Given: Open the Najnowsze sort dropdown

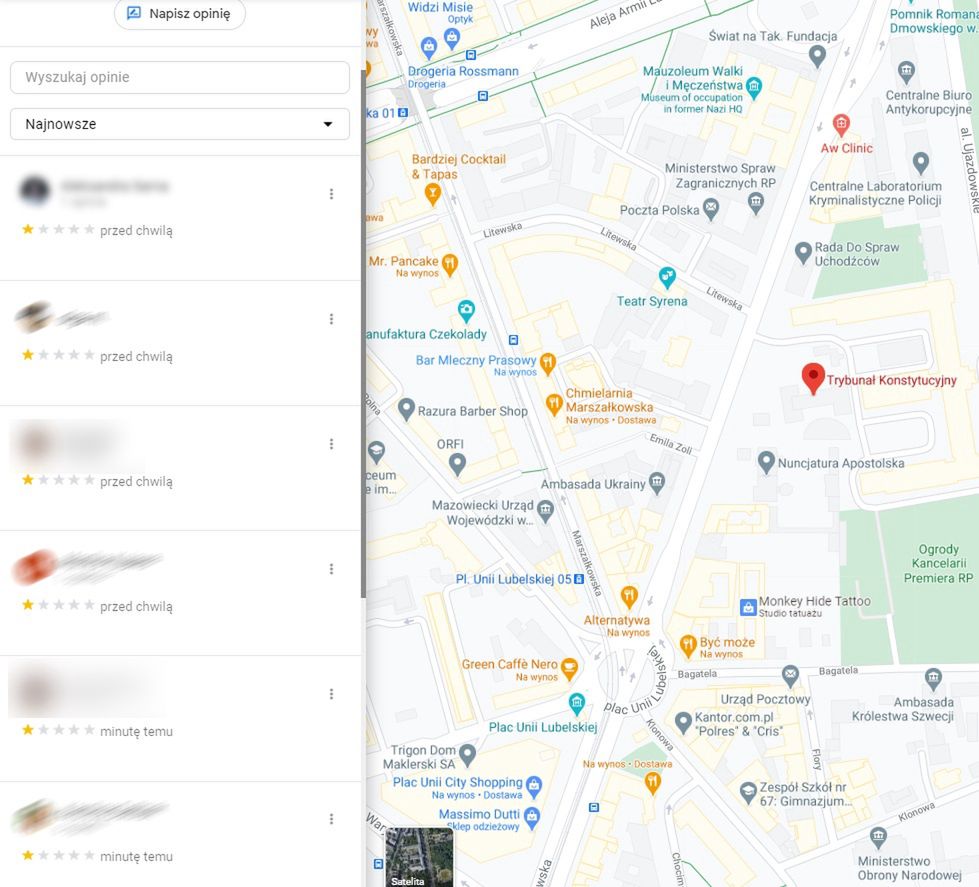Looking at the screenshot, I should (180, 124).
